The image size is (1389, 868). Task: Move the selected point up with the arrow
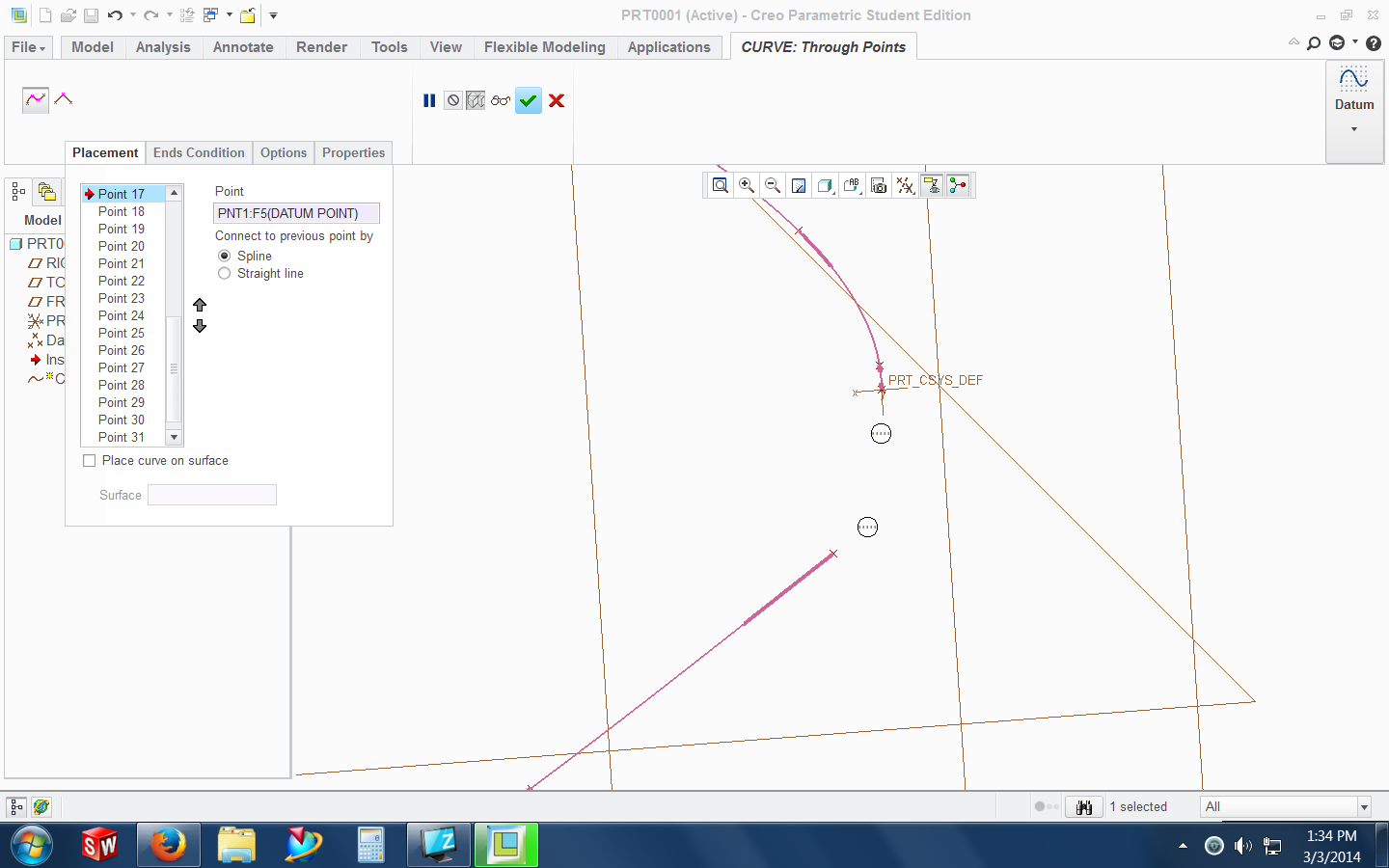pos(200,305)
